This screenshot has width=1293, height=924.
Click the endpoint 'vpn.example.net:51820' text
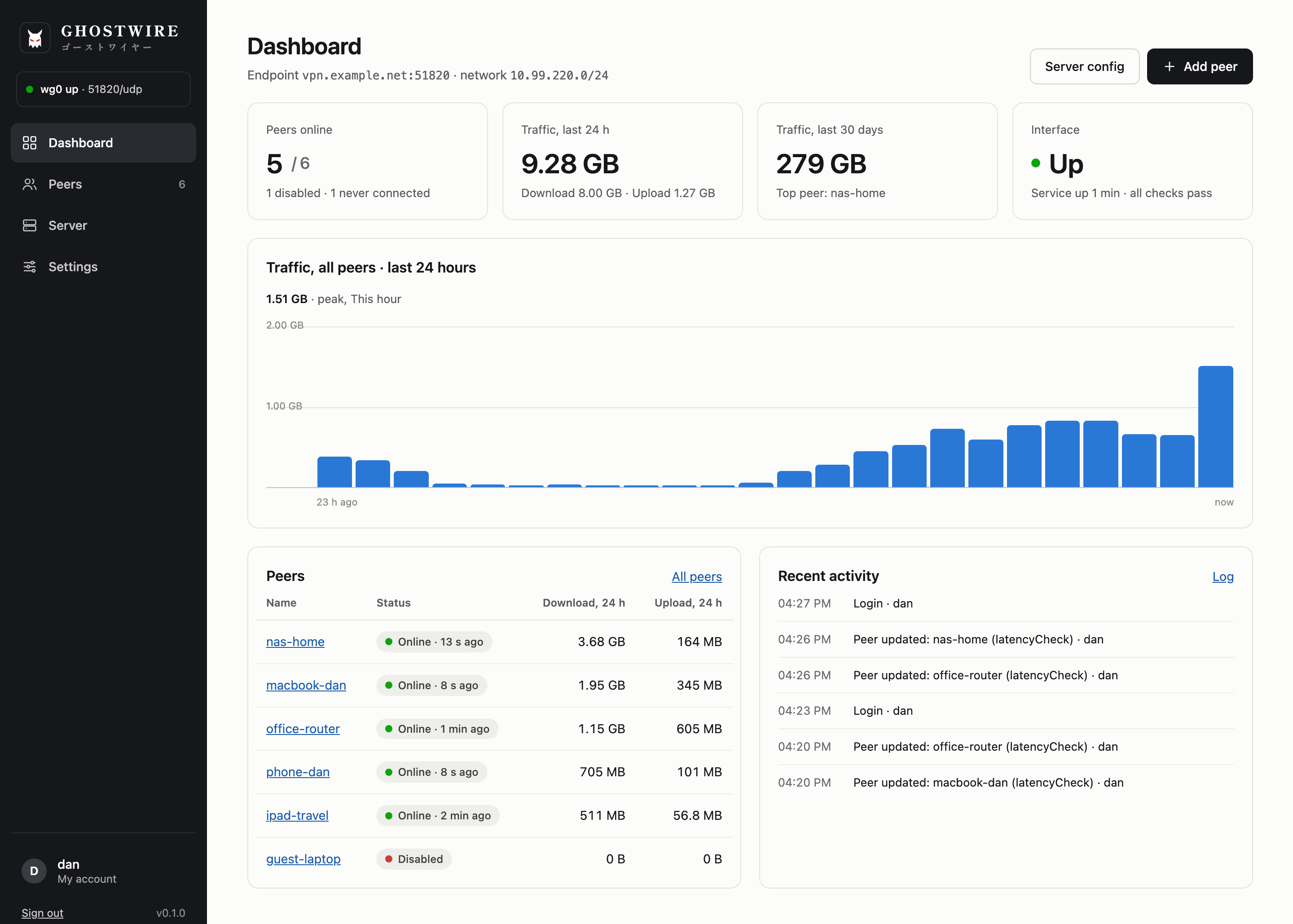(x=375, y=75)
